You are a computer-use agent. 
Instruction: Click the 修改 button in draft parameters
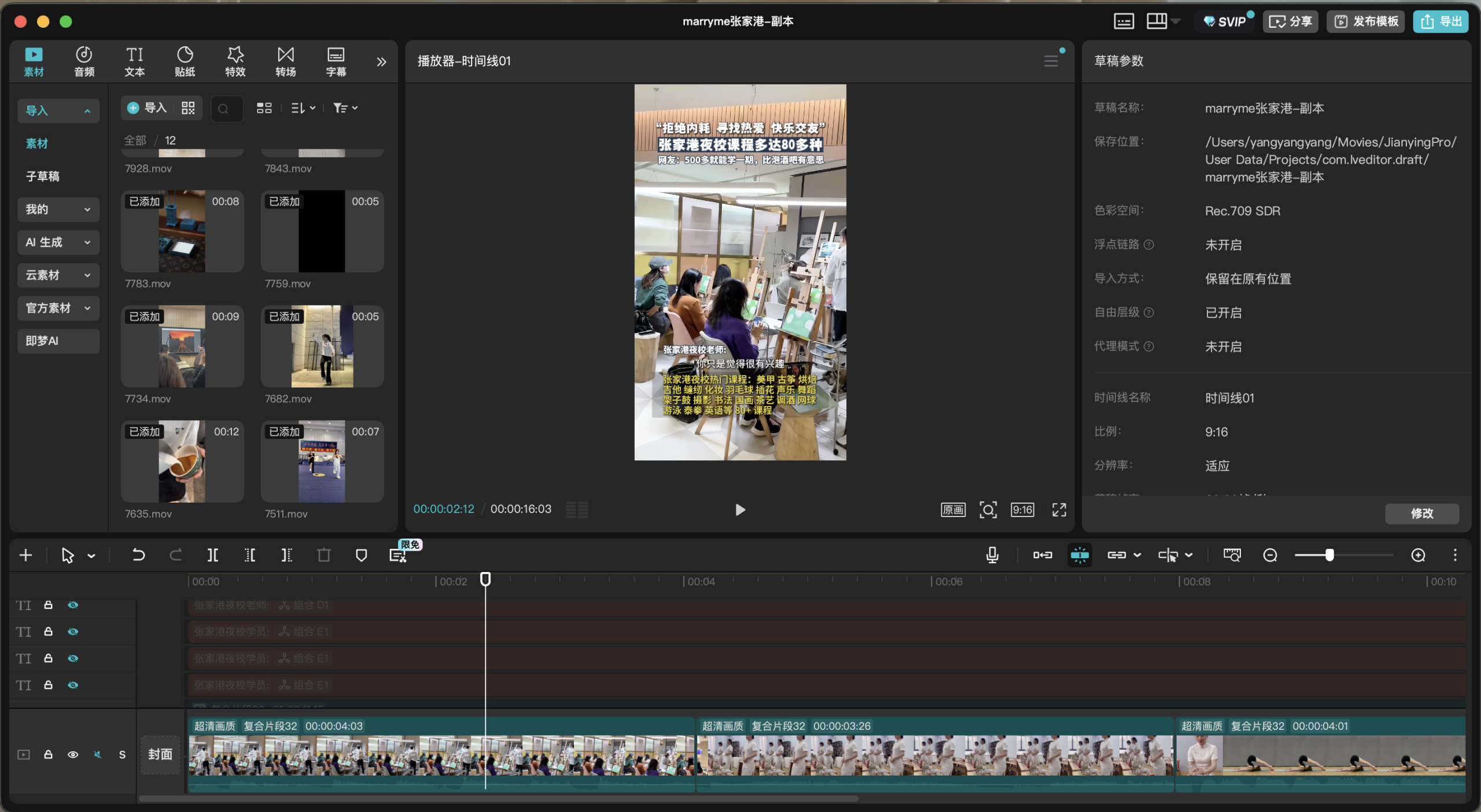[1421, 513]
